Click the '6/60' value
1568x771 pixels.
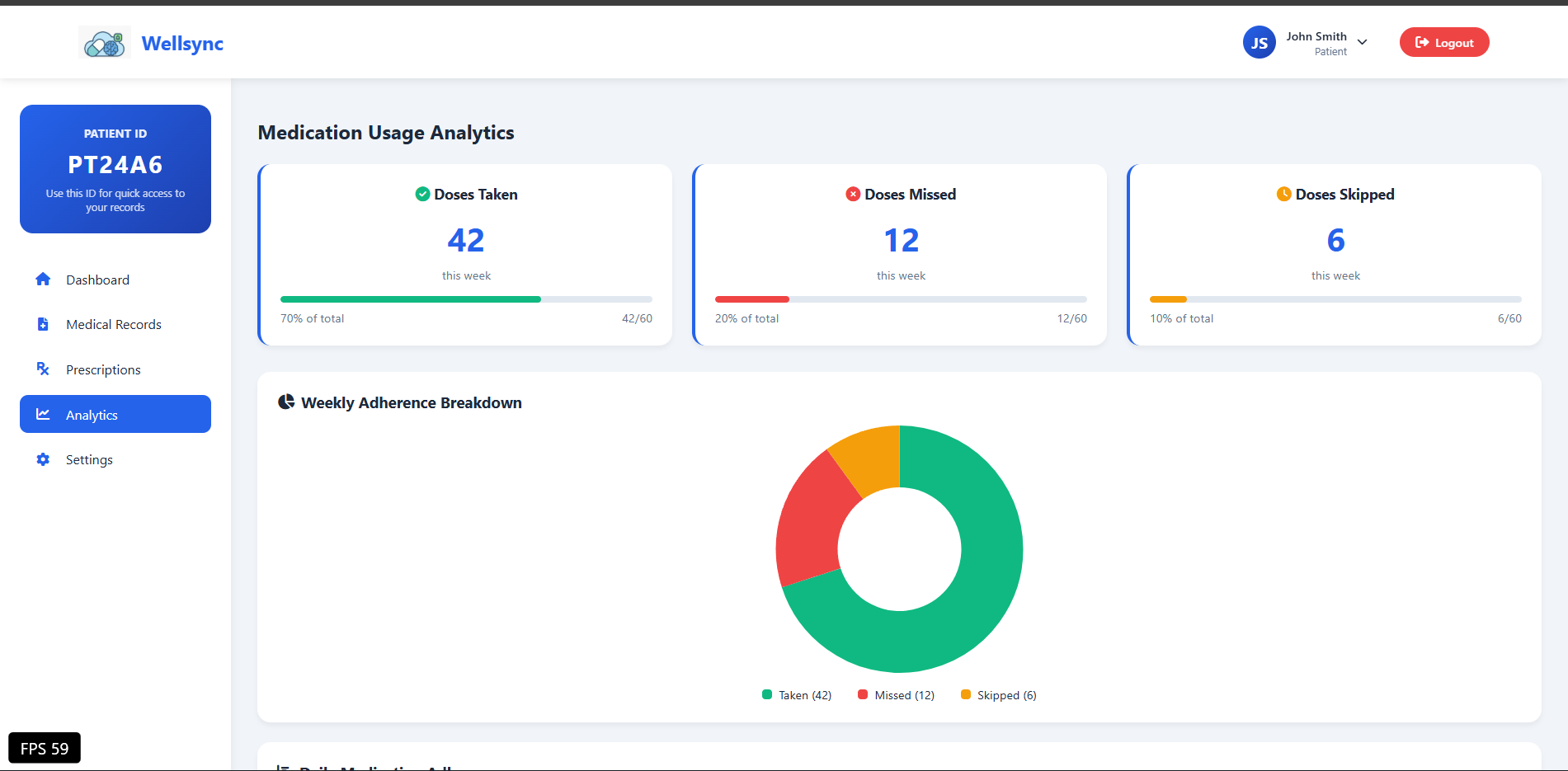[x=1509, y=318]
